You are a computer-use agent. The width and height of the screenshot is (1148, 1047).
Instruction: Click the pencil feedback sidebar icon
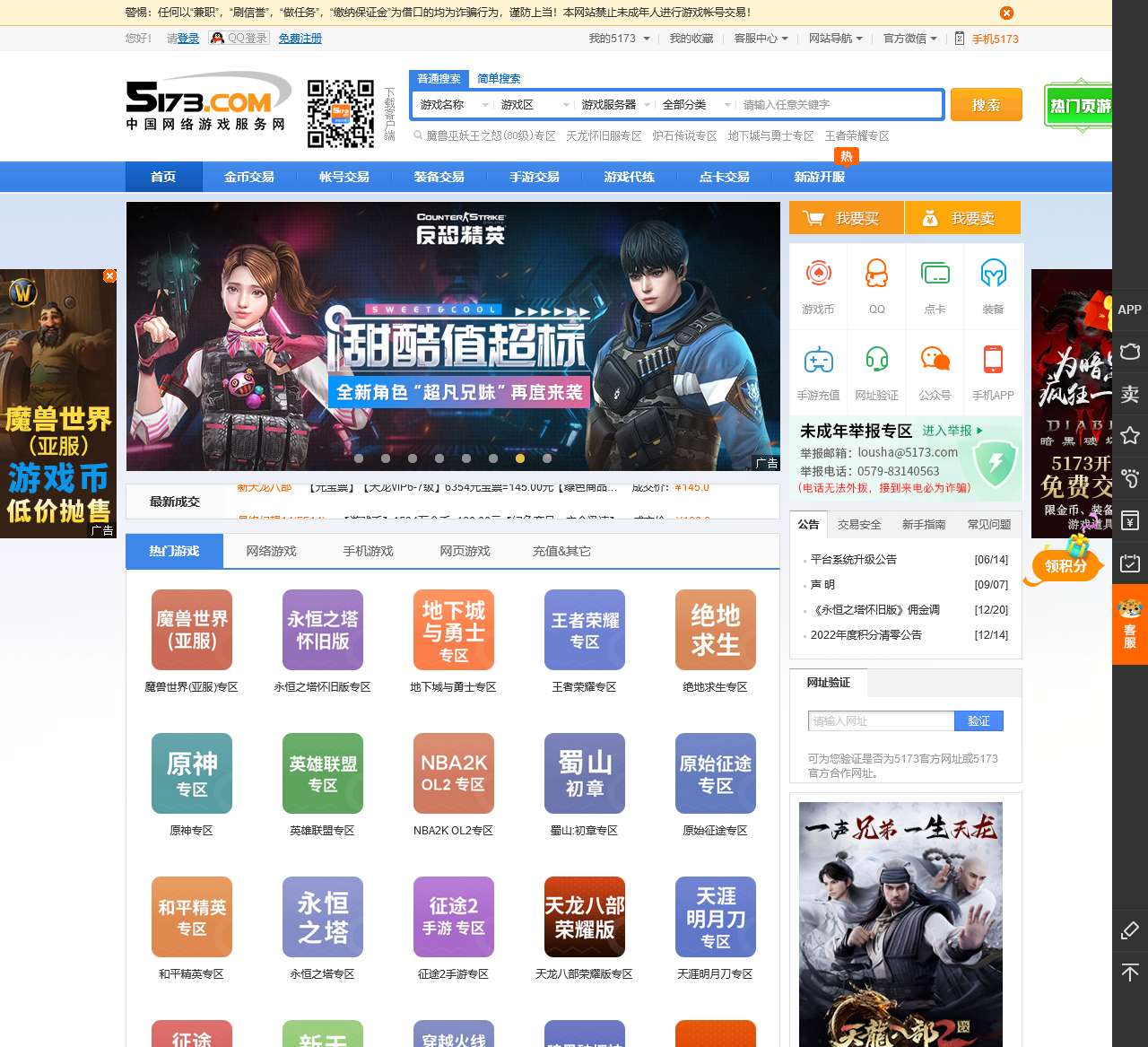(1130, 930)
